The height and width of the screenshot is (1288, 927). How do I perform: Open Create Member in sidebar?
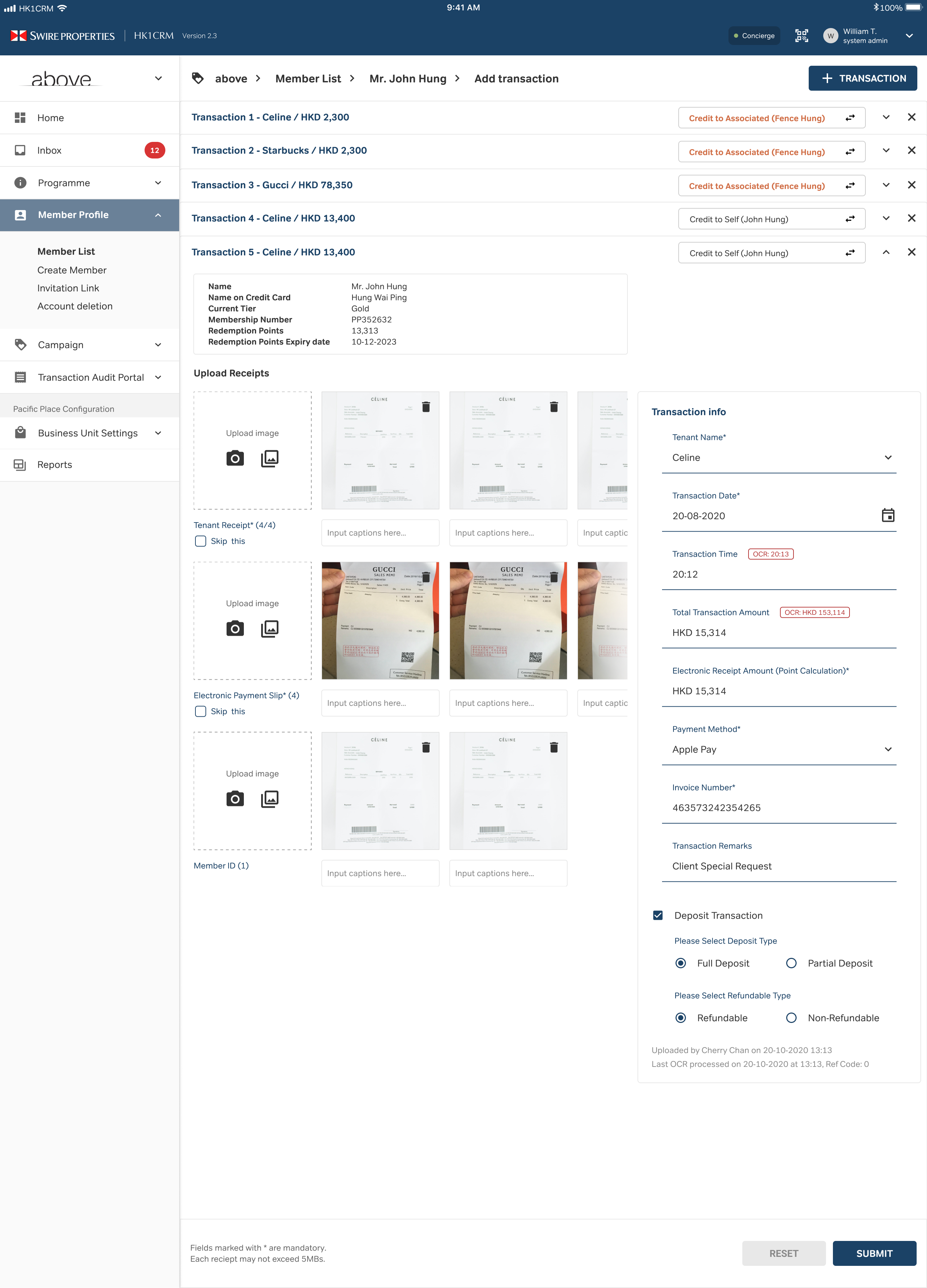[x=72, y=270]
